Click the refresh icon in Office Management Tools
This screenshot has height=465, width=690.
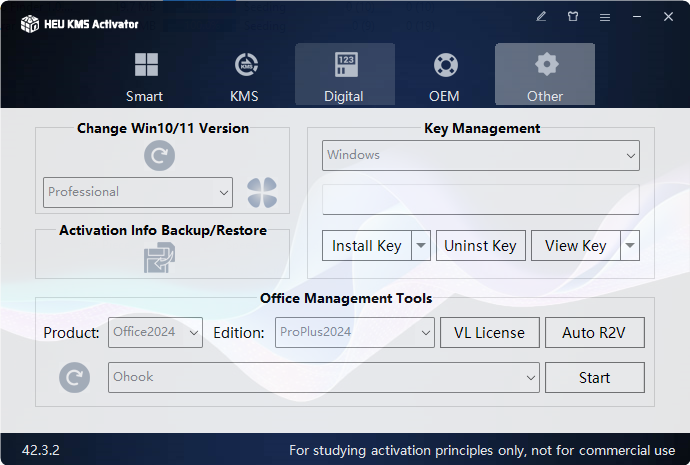click(x=74, y=377)
